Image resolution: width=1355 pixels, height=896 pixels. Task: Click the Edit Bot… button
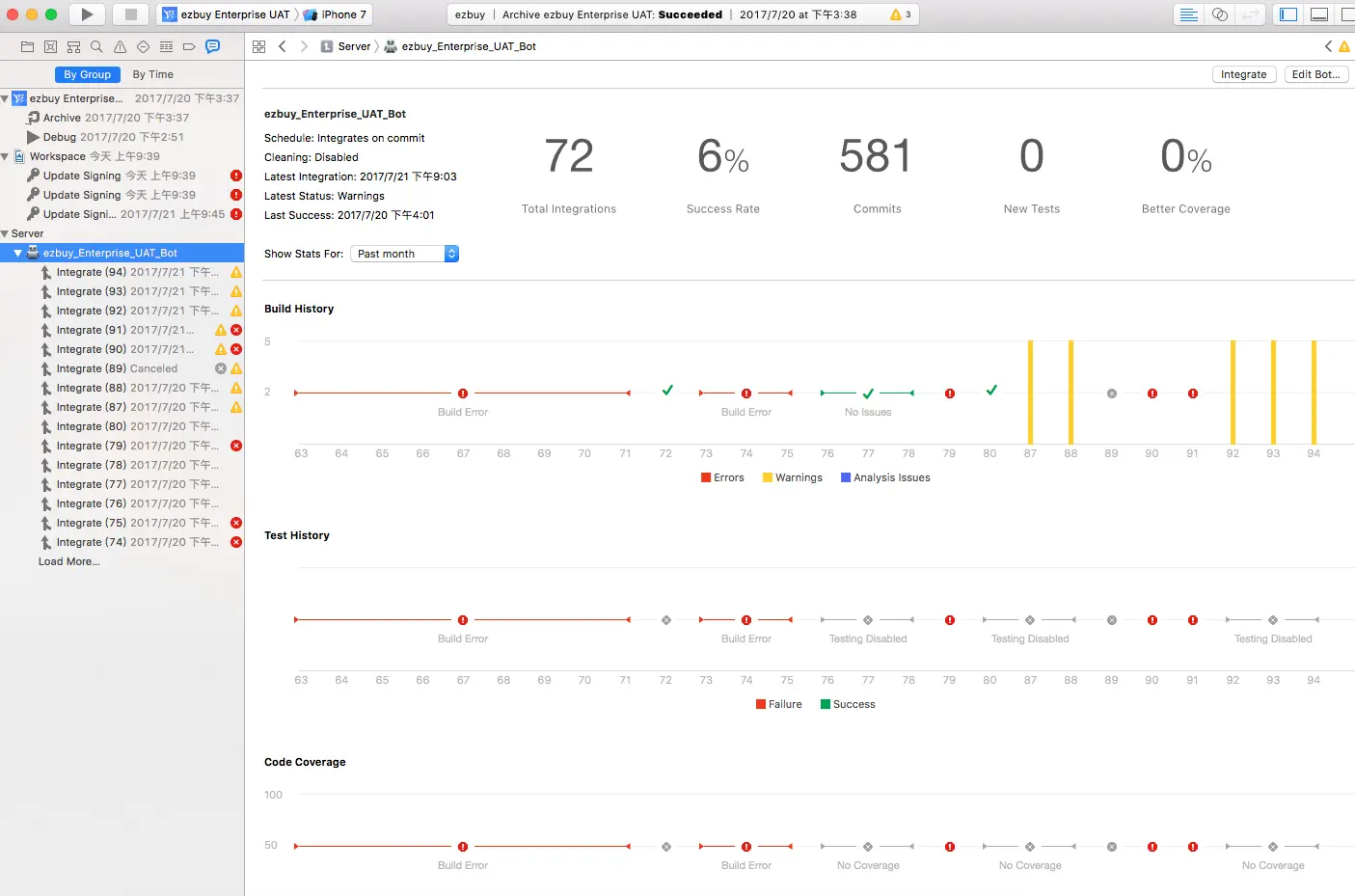(1316, 74)
